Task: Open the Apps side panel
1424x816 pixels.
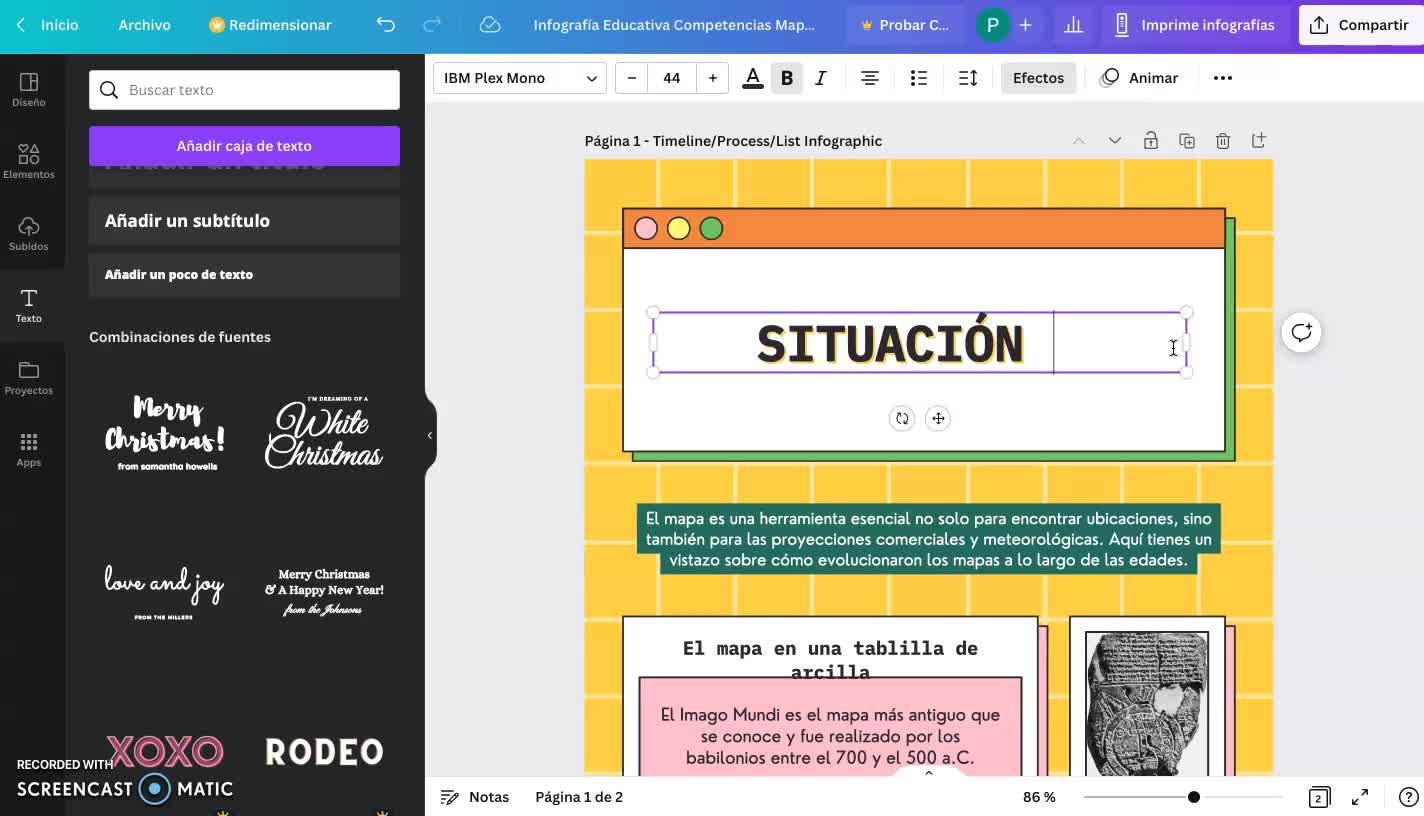Action: 29,449
